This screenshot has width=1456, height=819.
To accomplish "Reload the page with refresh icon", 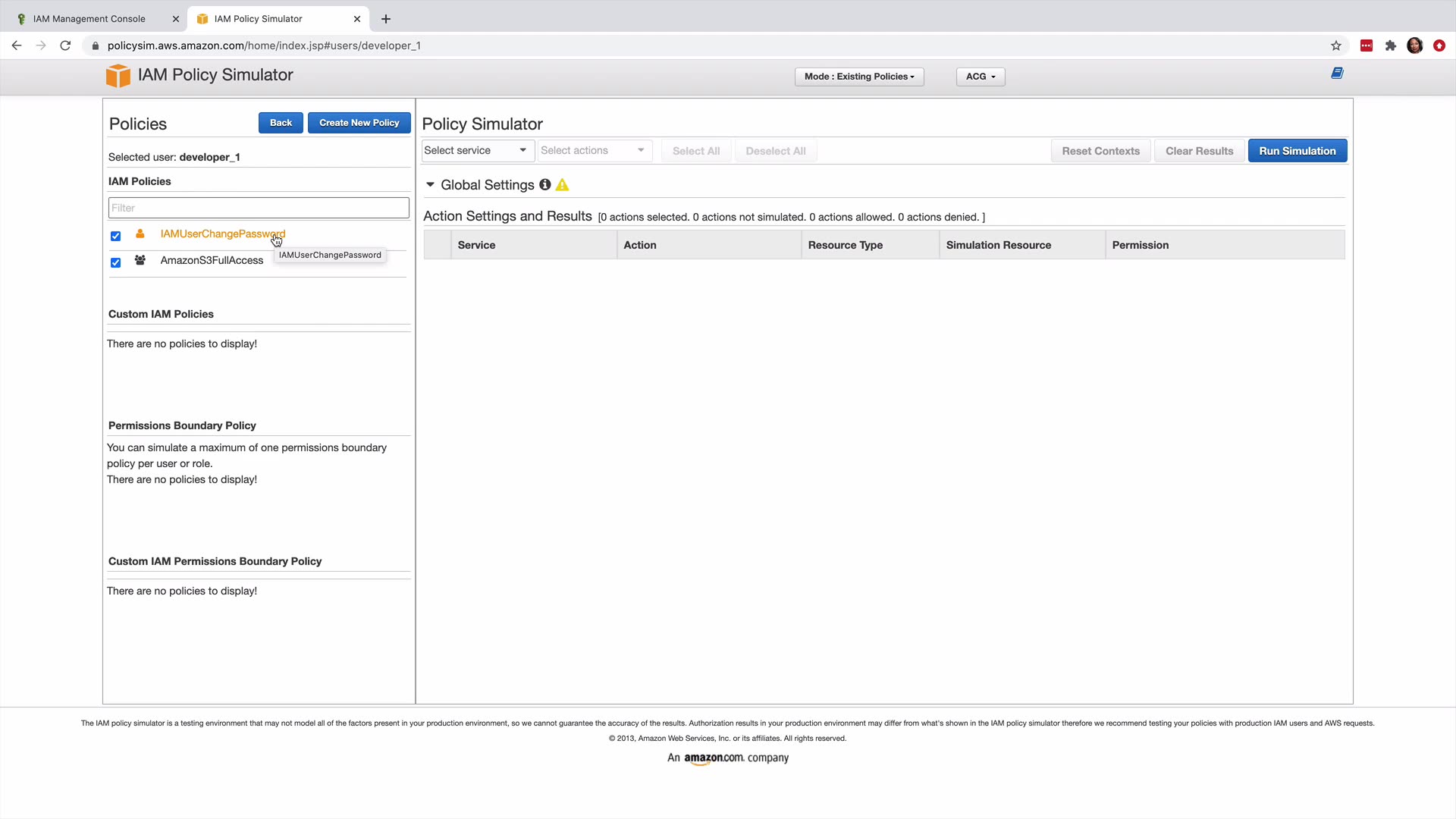I will click(65, 45).
